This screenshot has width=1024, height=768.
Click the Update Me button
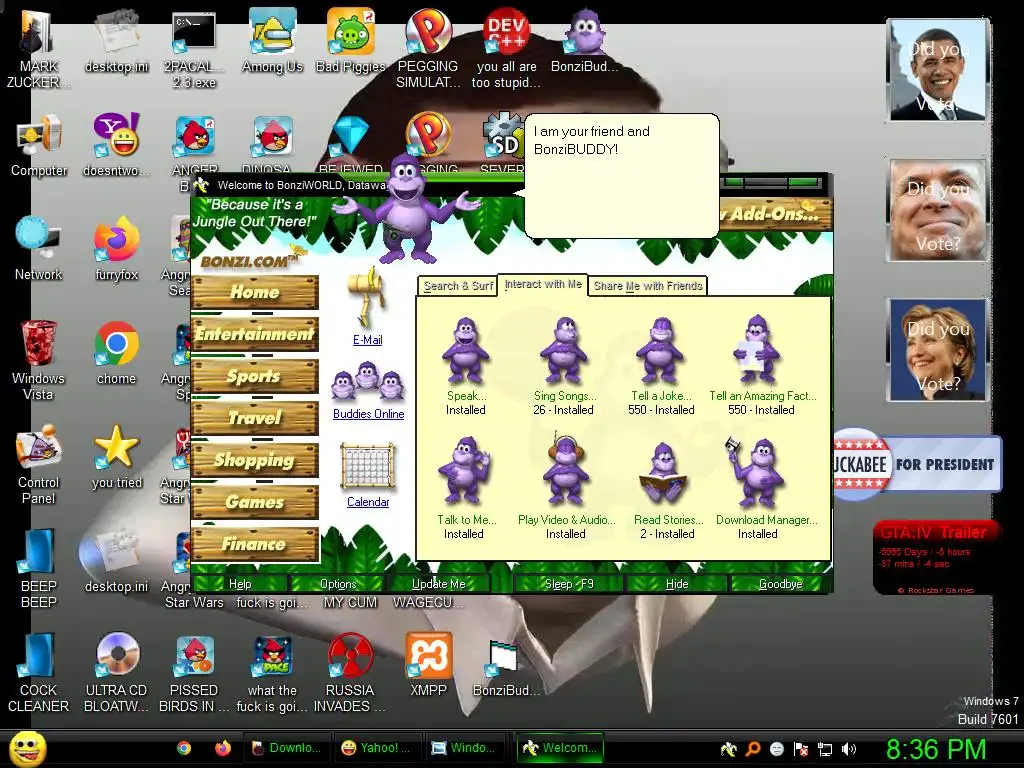point(438,583)
